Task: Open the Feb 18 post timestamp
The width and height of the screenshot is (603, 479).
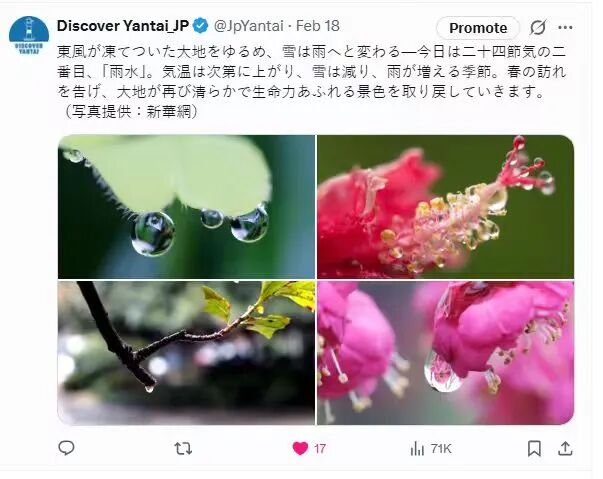Action: (x=318, y=26)
